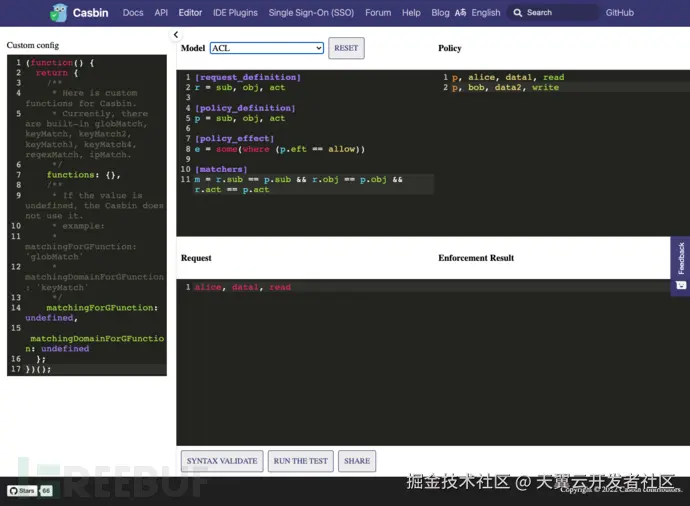Image resolution: width=690 pixels, height=506 pixels.
Task: Open the Help nav link
Action: [411, 13]
